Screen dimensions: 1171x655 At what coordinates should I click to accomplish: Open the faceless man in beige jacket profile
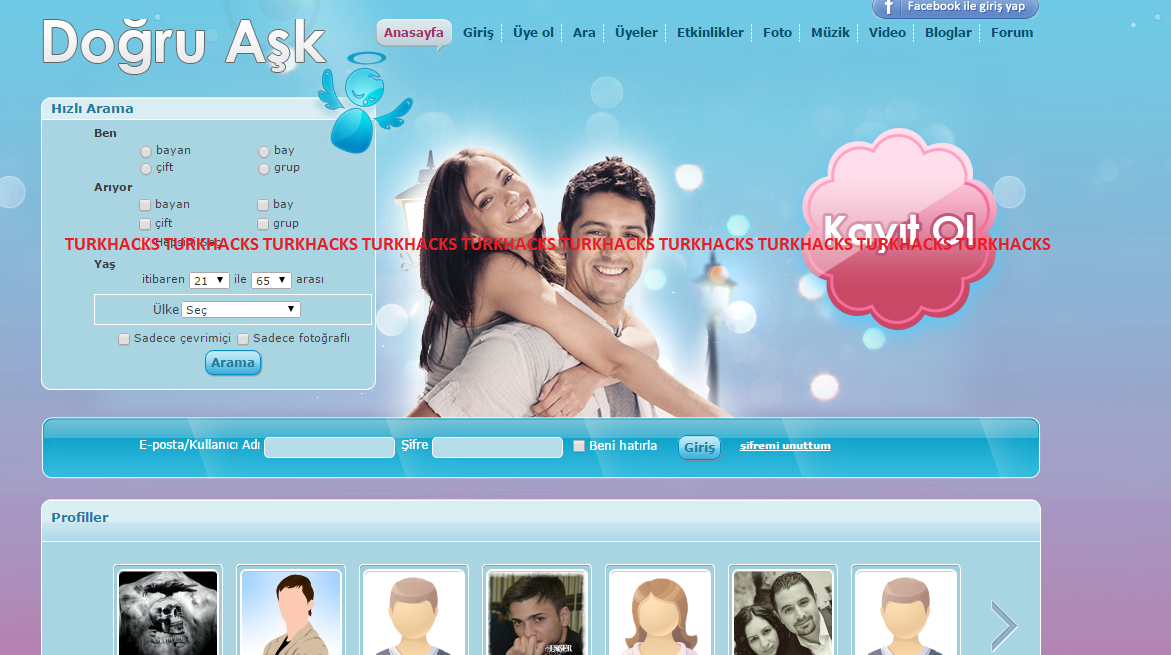pos(291,612)
